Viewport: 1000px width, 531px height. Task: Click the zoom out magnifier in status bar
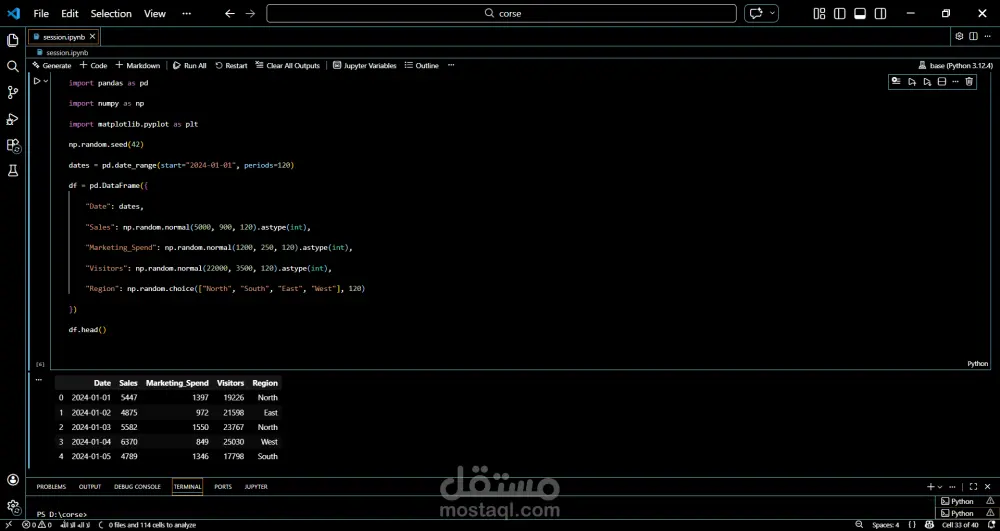click(x=859, y=525)
